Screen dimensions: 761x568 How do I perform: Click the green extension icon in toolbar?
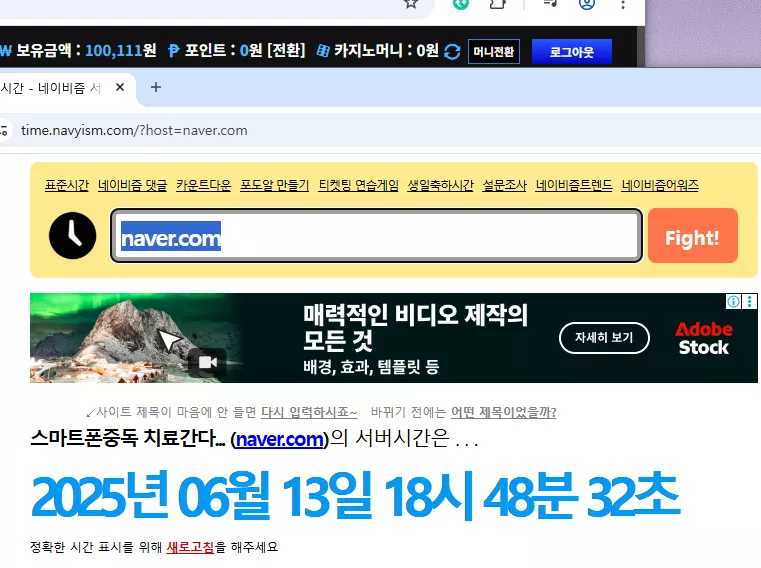(x=461, y=4)
